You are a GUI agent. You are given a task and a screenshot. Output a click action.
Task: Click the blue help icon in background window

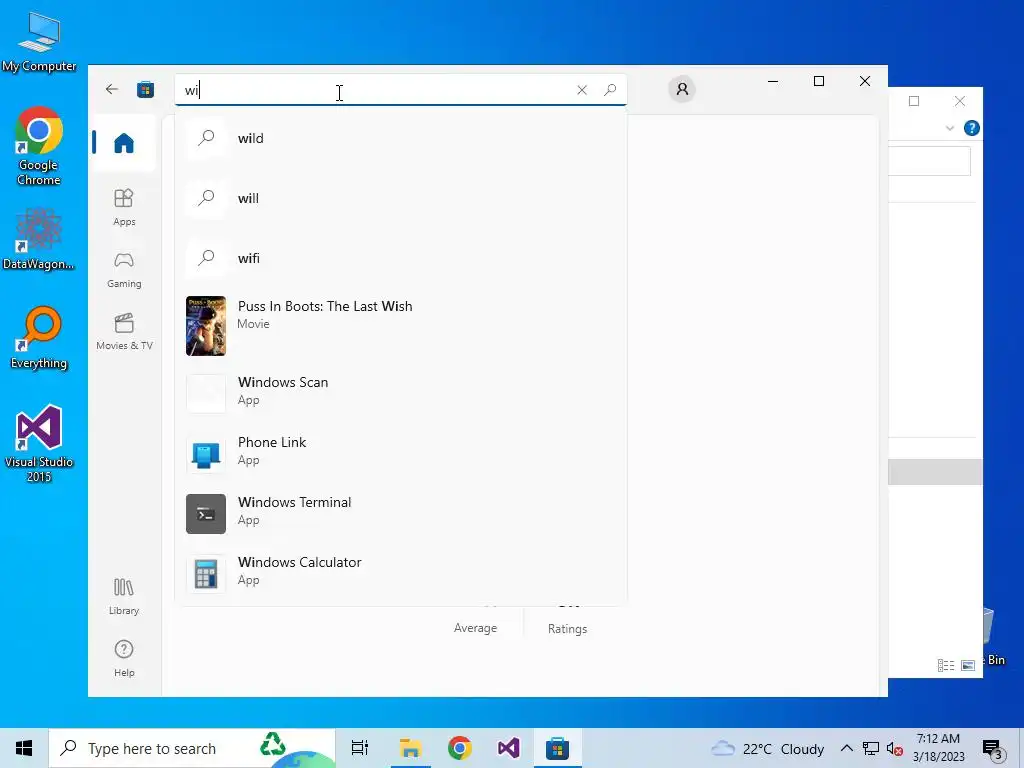point(972,128)
